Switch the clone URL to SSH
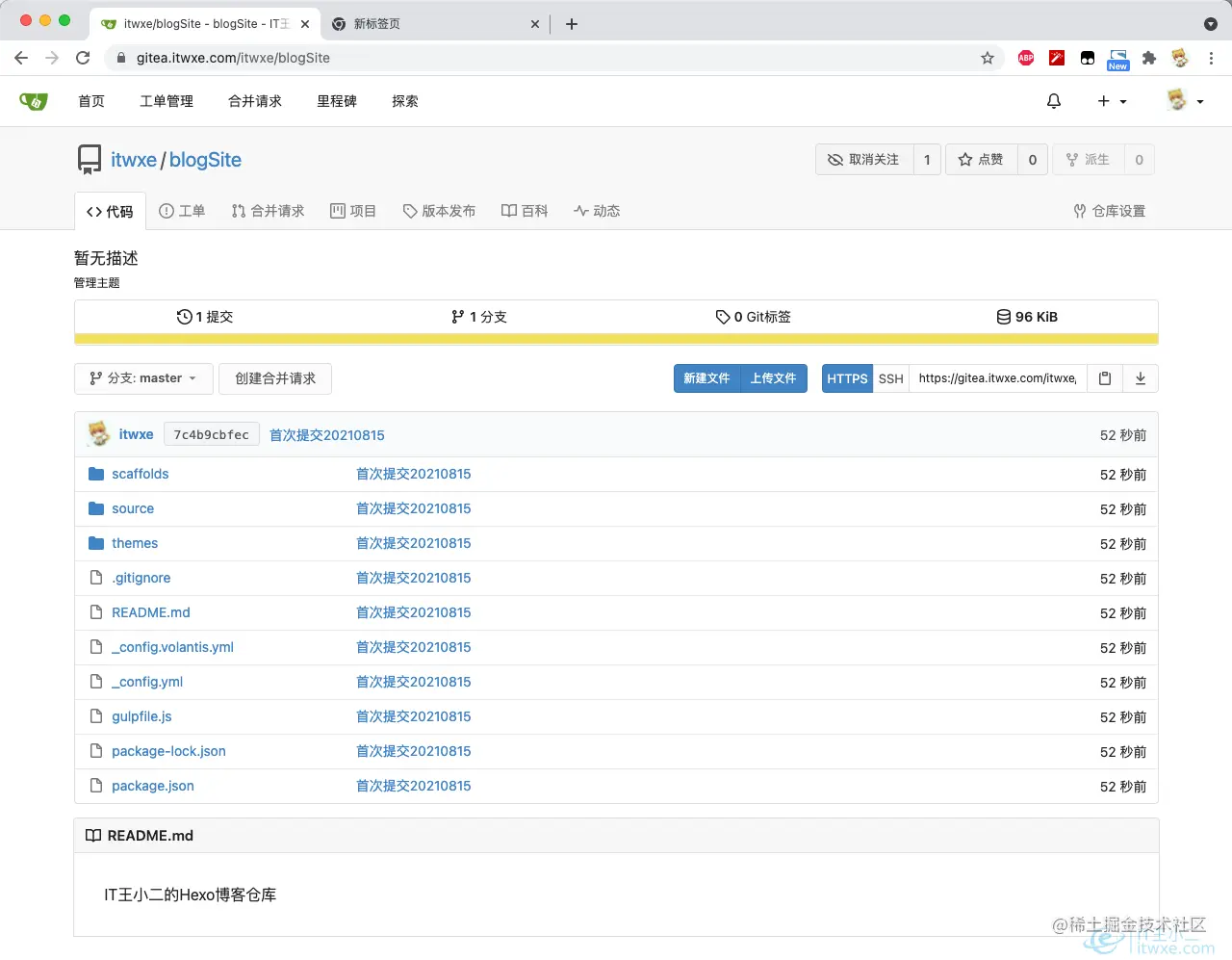1232x960 pixels. point(890,377)
